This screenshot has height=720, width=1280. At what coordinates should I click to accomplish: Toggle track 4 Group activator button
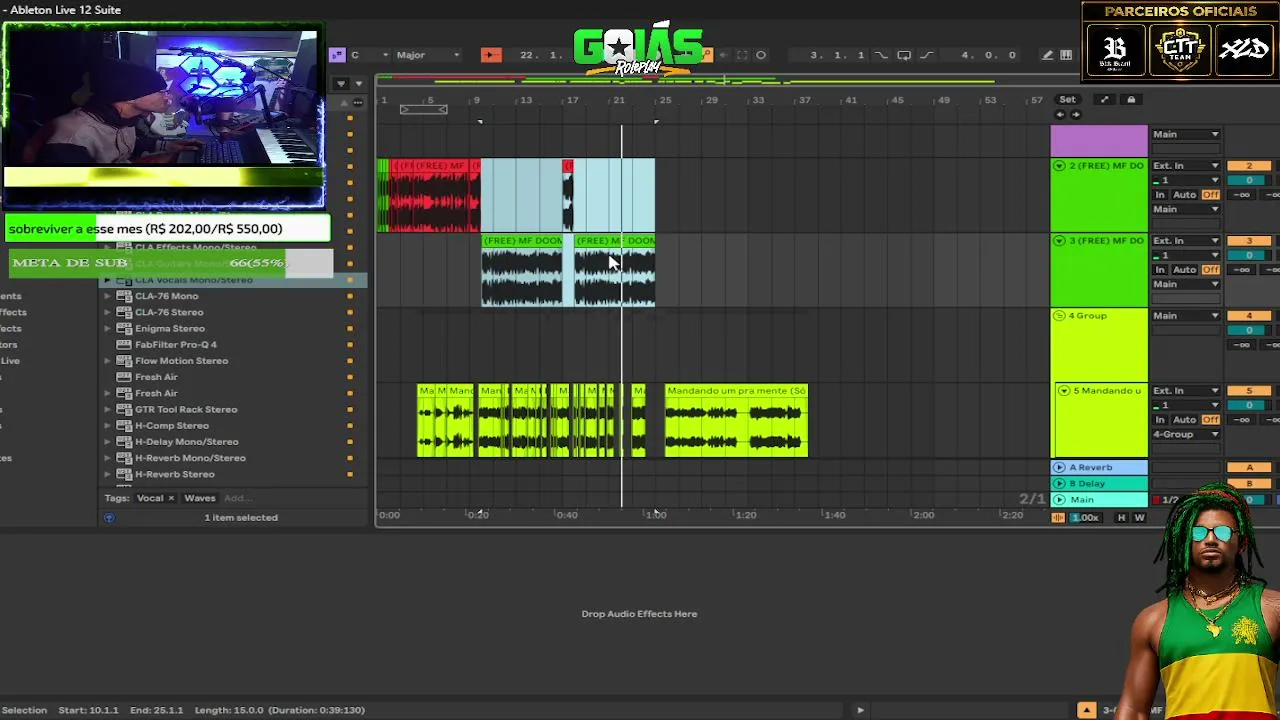(1249, 316)
